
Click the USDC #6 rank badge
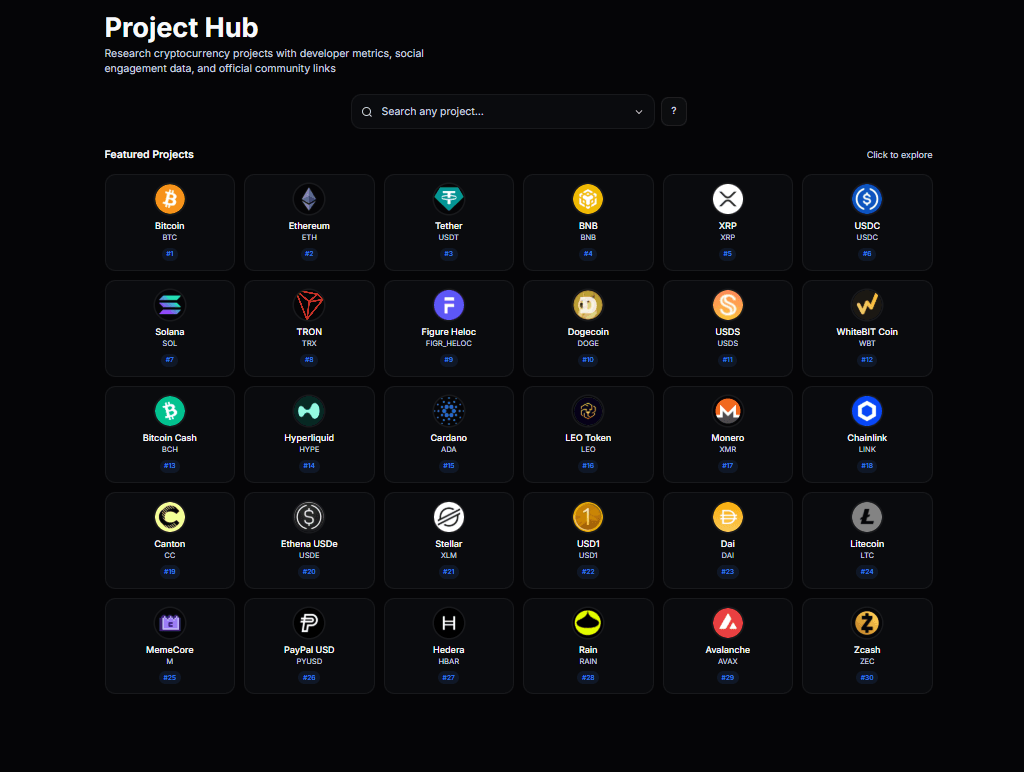coord(867,253)
